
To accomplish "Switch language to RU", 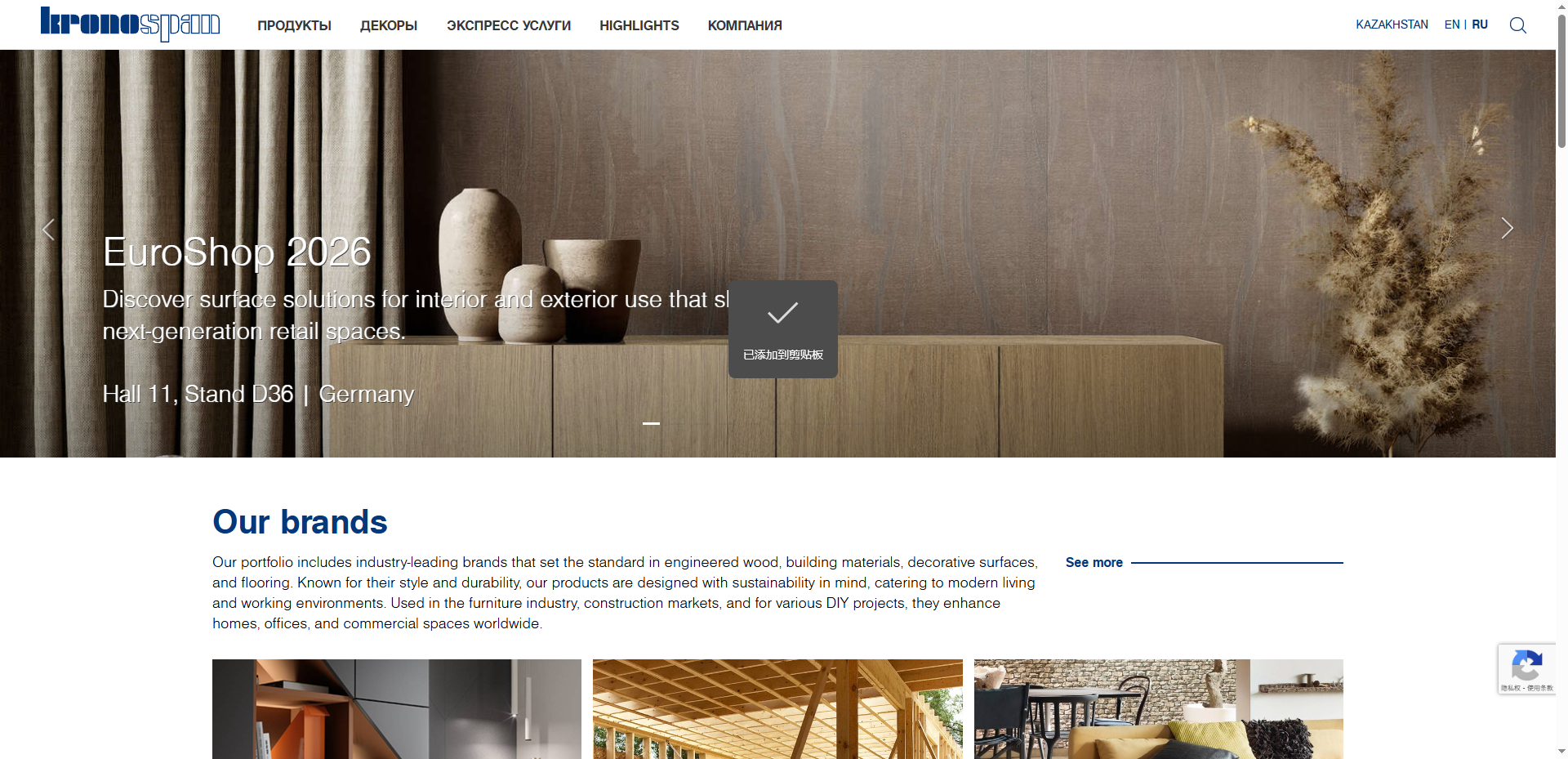I will click(x=1480, y=25).
